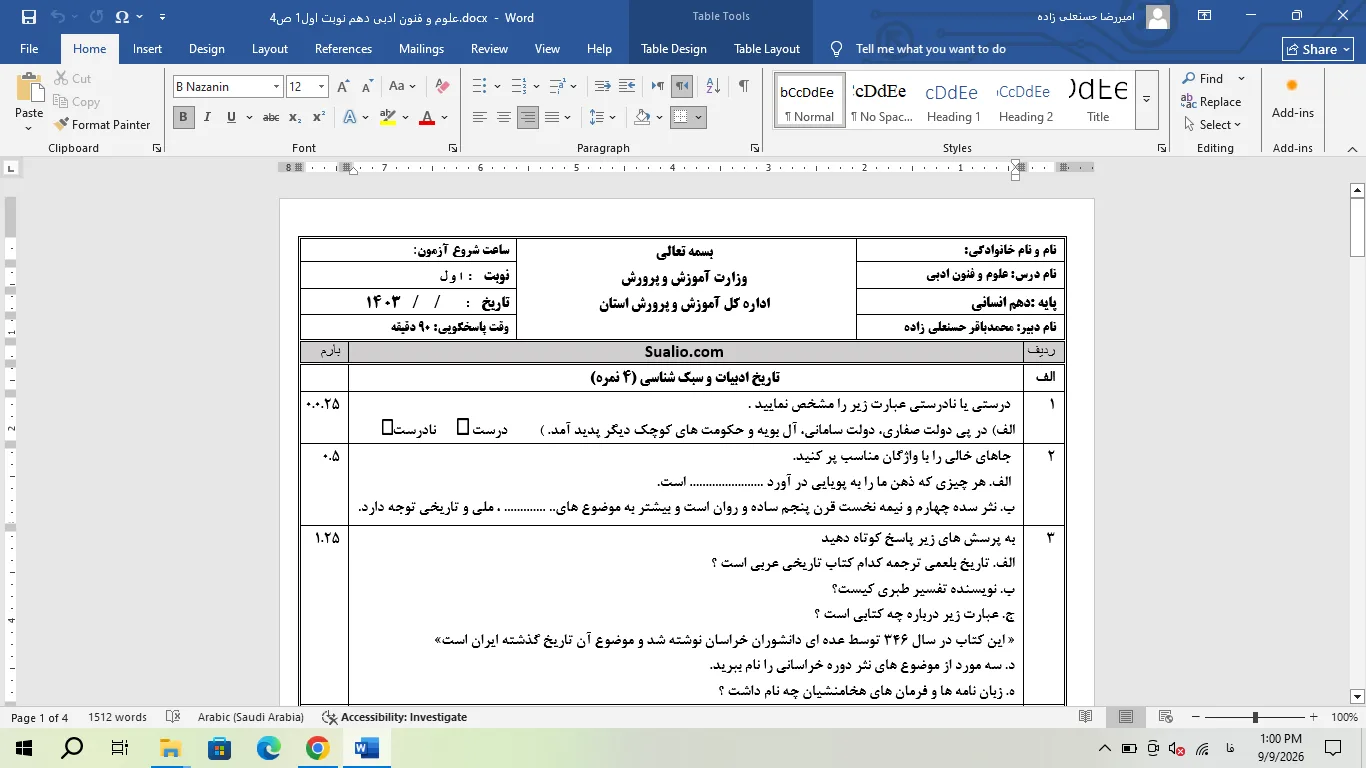Image resolution: width=1366 pixels, height=768 pixels.
Task: Click the Paste clipboard icon
Action: tap(30, 89)
